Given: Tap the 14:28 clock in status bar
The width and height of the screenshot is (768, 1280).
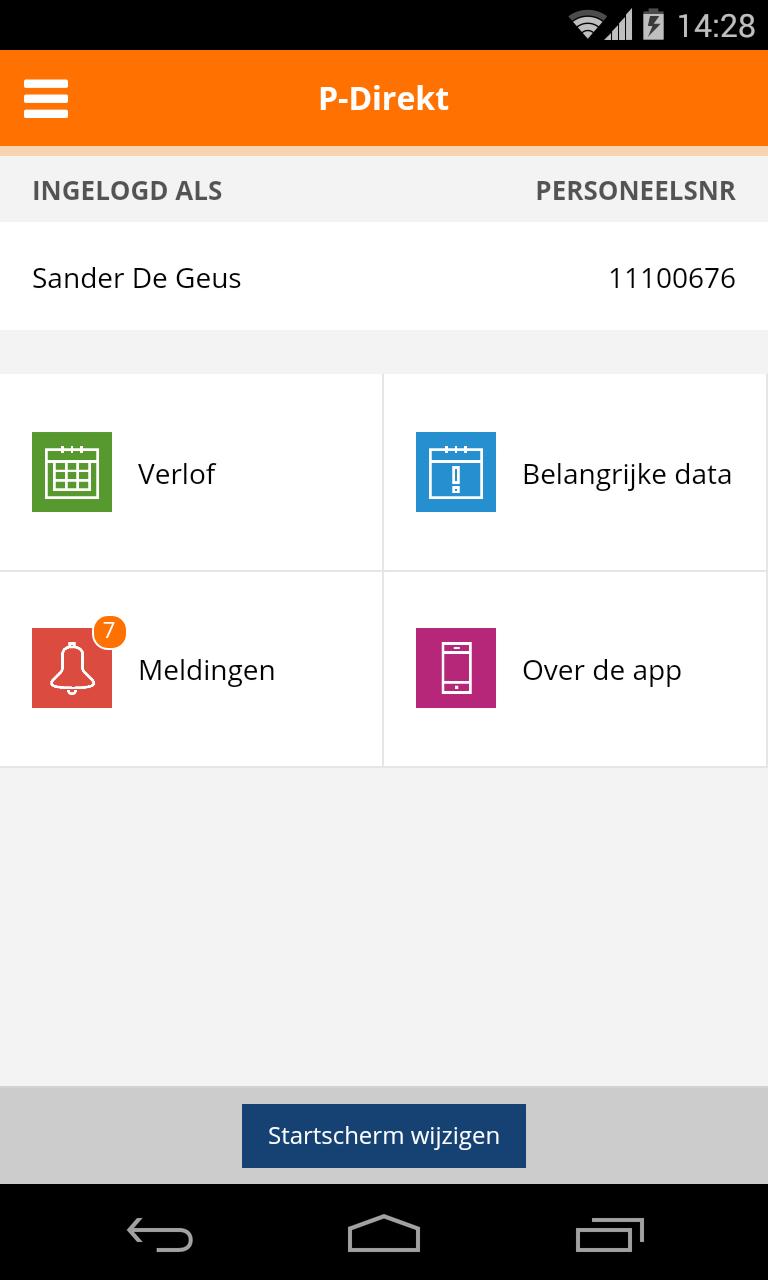Looking at the screenshot, I should [716, 25].
